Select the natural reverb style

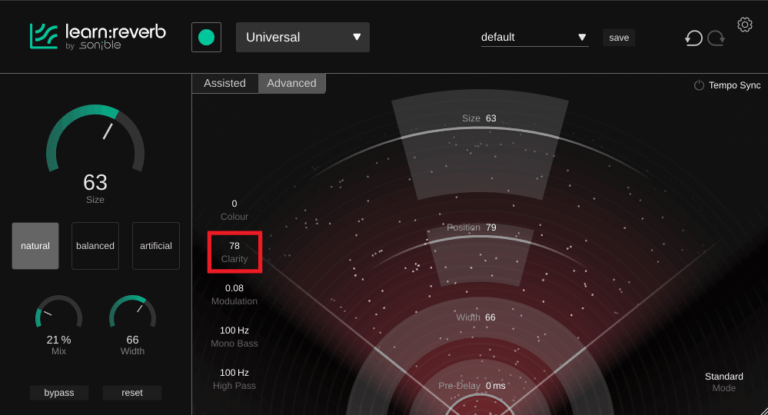coord(35,246)
